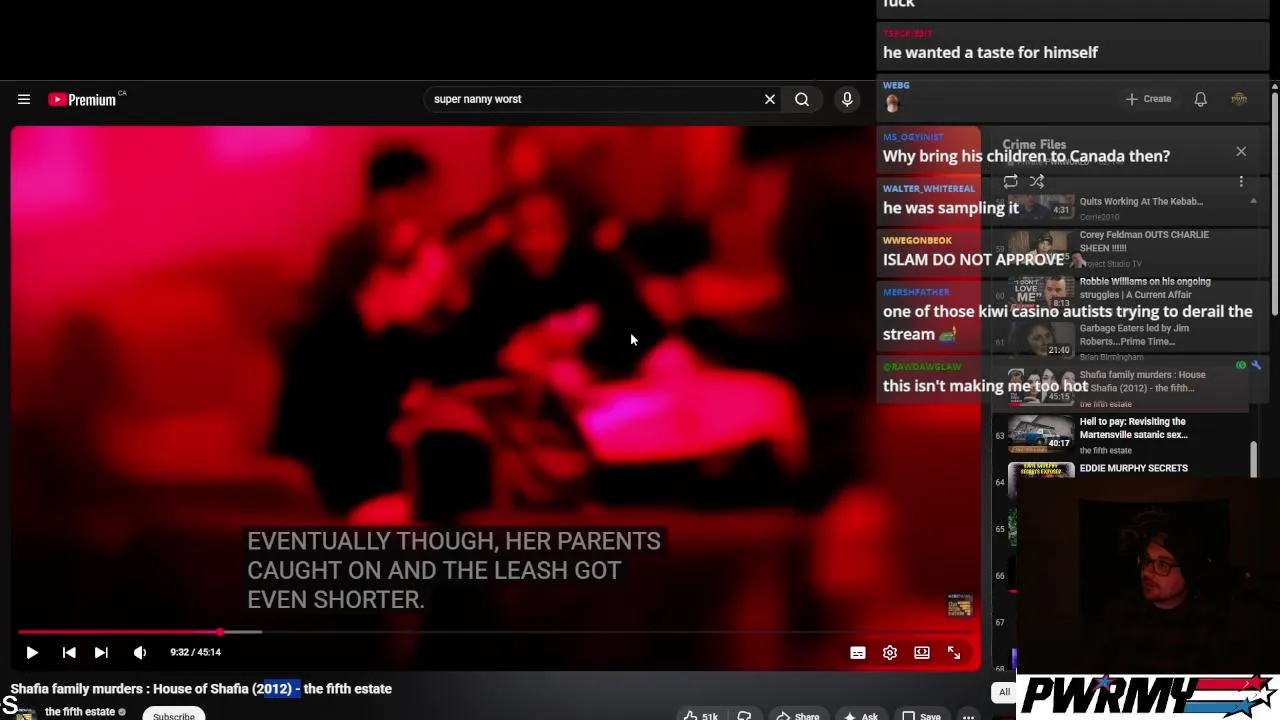Open the account avatar menu

[1239, 99]
